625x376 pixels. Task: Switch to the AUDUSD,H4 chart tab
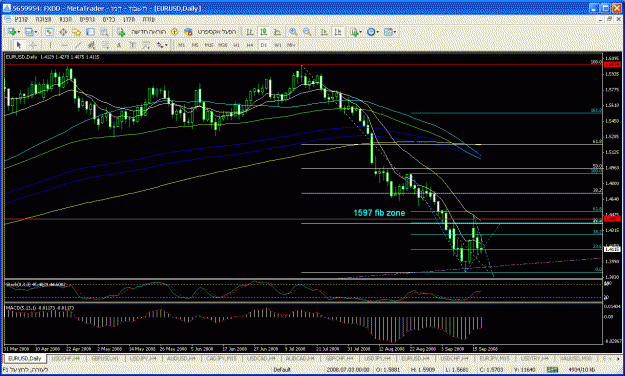[x=181, y=358]
